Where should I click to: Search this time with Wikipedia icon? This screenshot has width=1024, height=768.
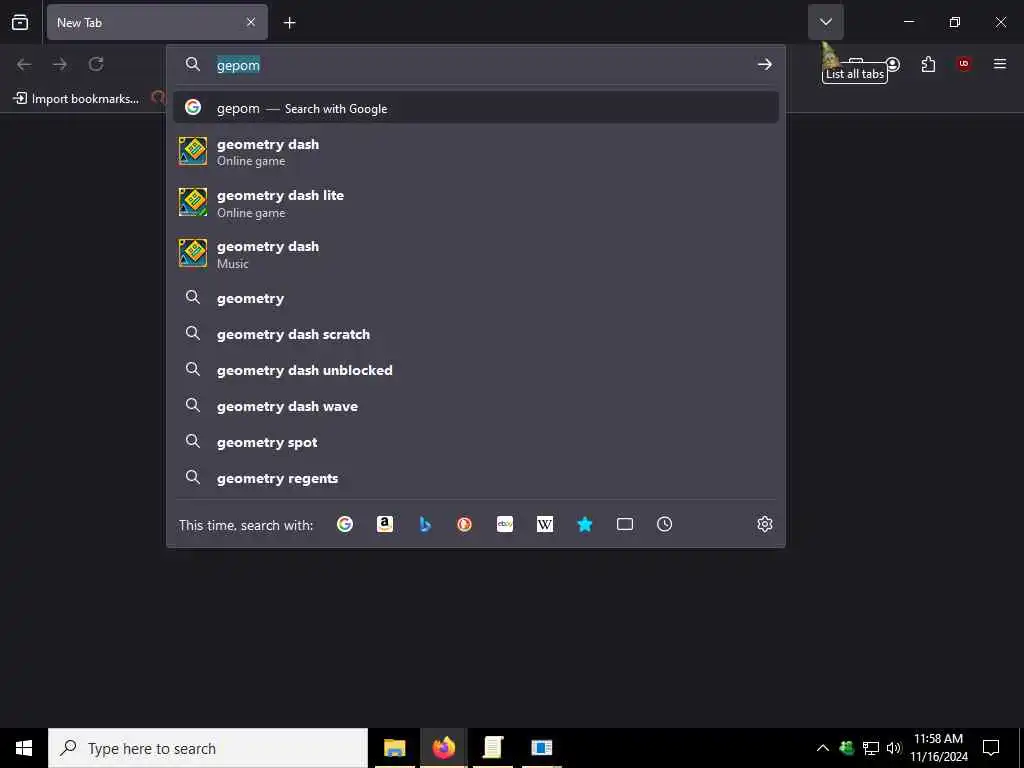point(545,524)
